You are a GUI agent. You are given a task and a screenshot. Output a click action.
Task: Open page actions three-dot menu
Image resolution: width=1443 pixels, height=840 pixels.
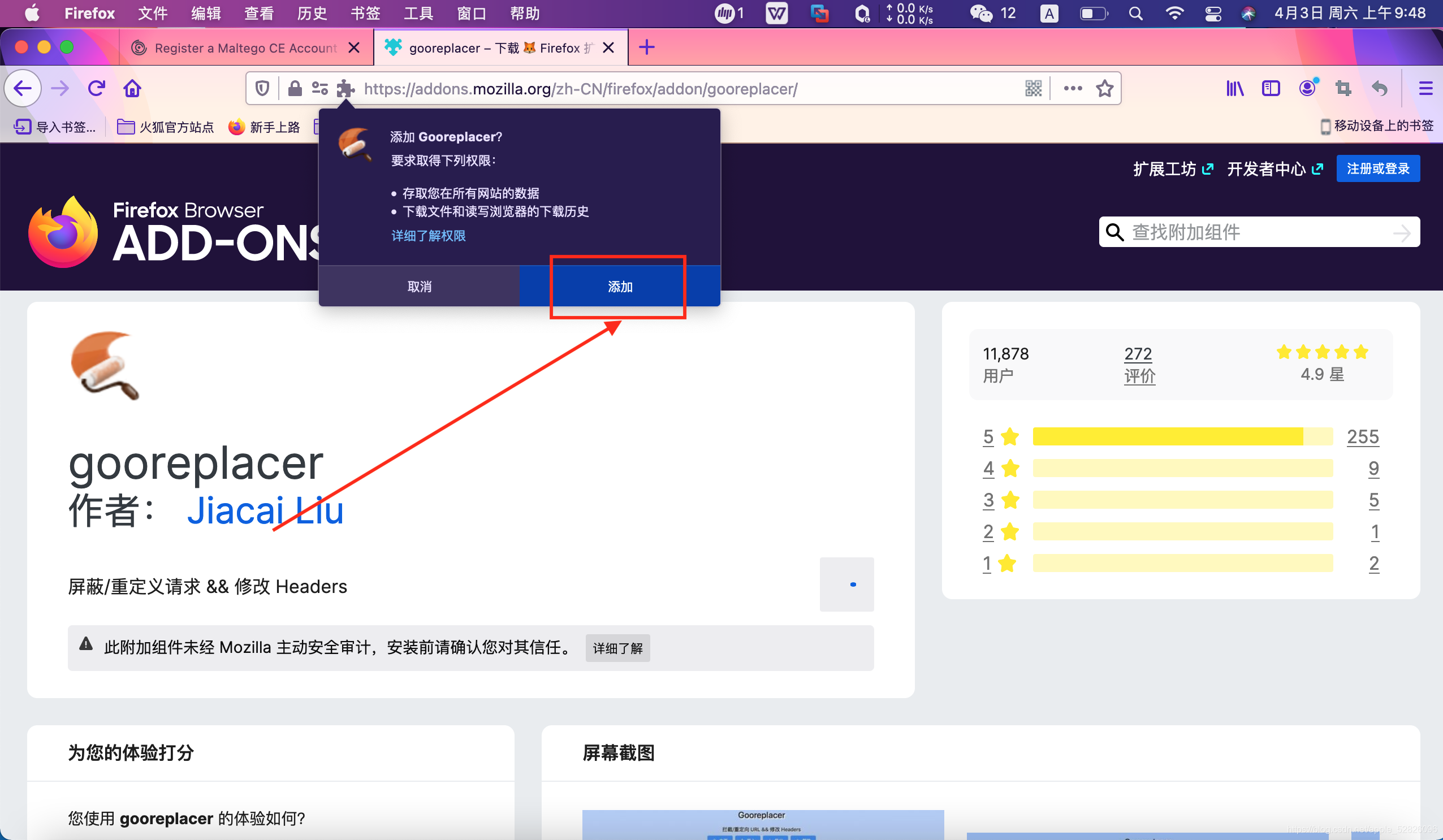tap(1073, 88)
